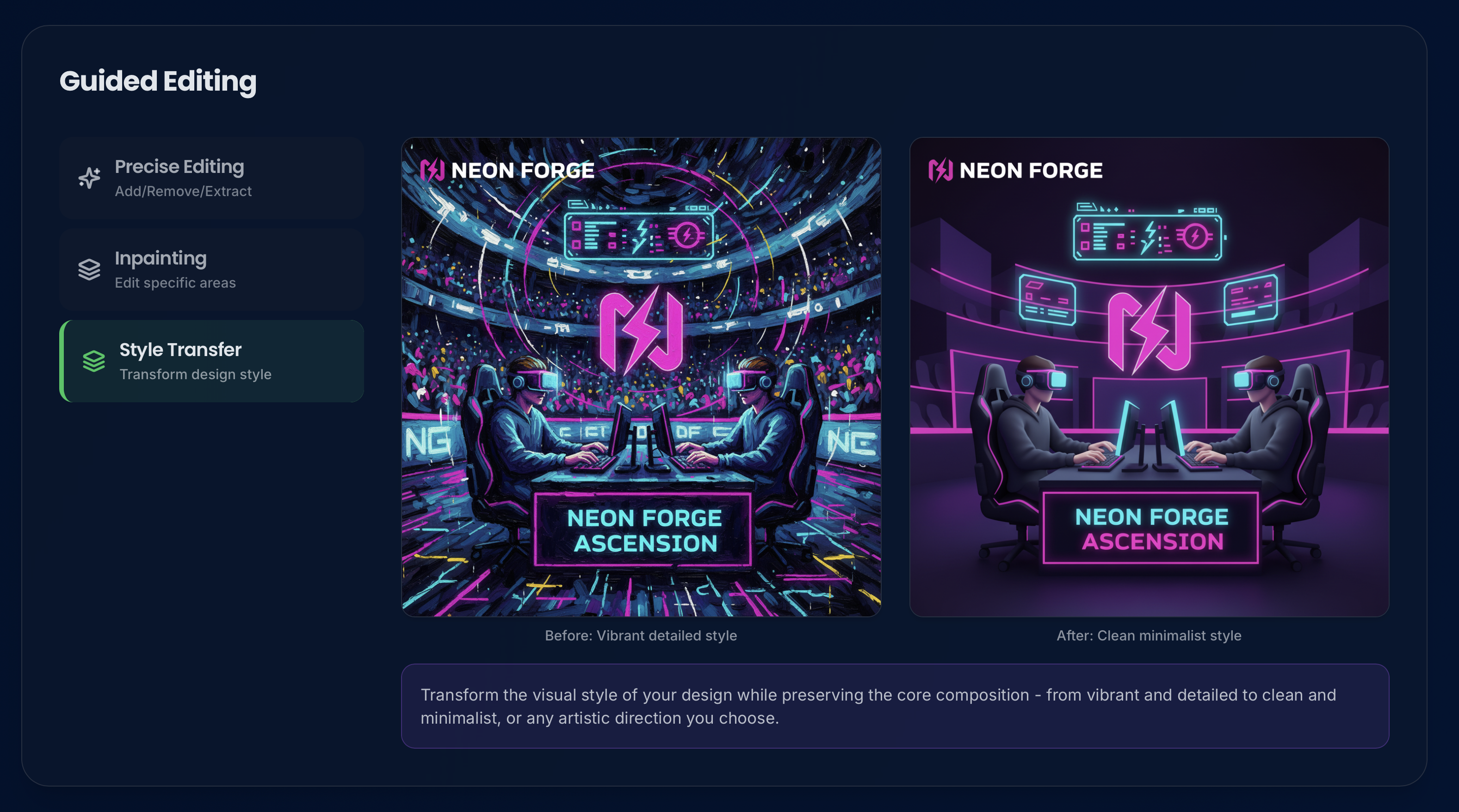Open the Precise Editing tab
This screenshot has width=1459, height=812.
click(211, 178)
